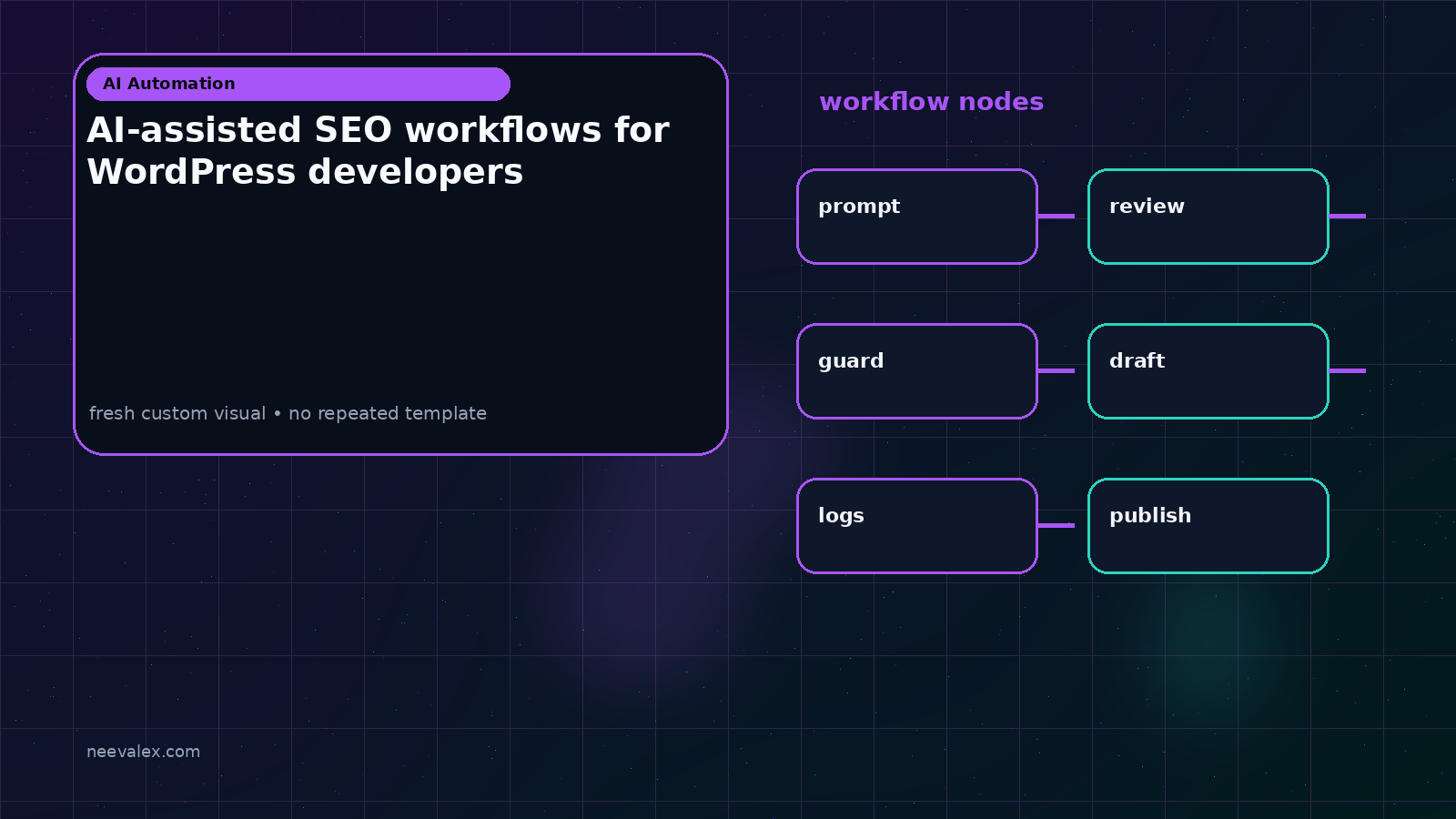The width and height of the screenshot is (1456, 819).
Task: Click the 'workflow nodes' heading
Action: 931,101
